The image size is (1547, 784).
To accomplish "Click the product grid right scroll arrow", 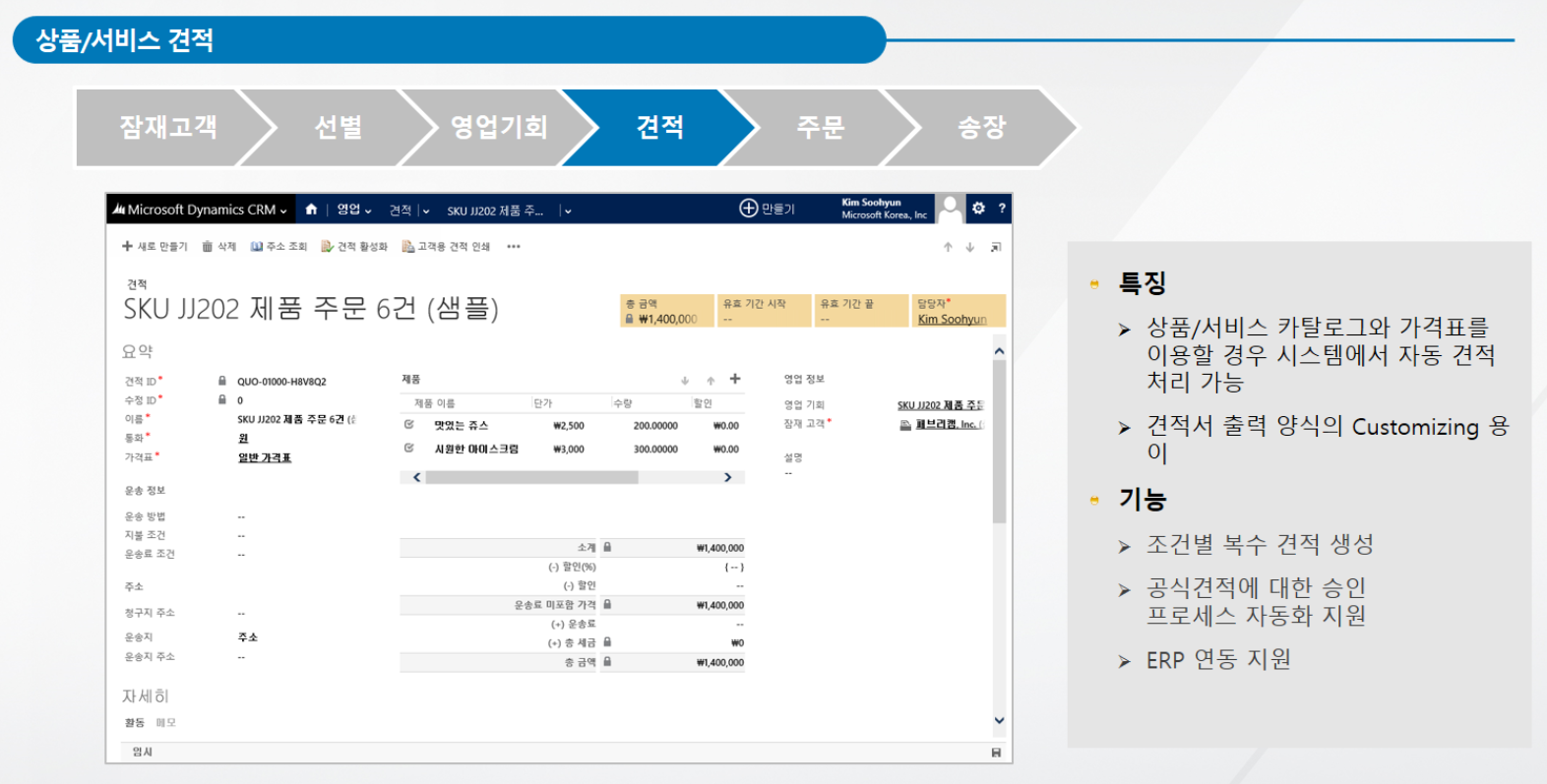I will click(727, 477).
